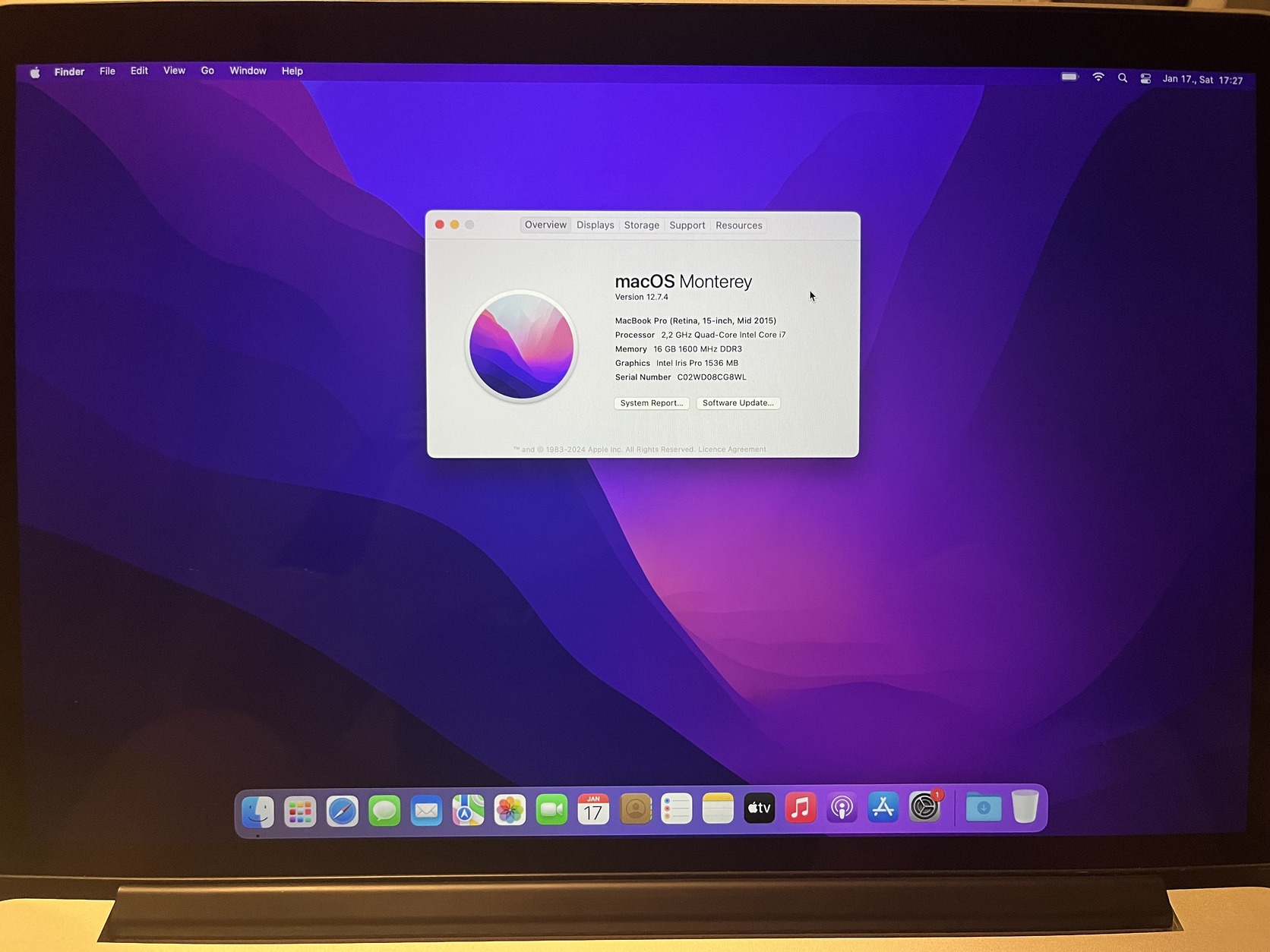This screenshot has height=952, width=1270.
Task: Click the date and time clock
Action: [1202, 80]
